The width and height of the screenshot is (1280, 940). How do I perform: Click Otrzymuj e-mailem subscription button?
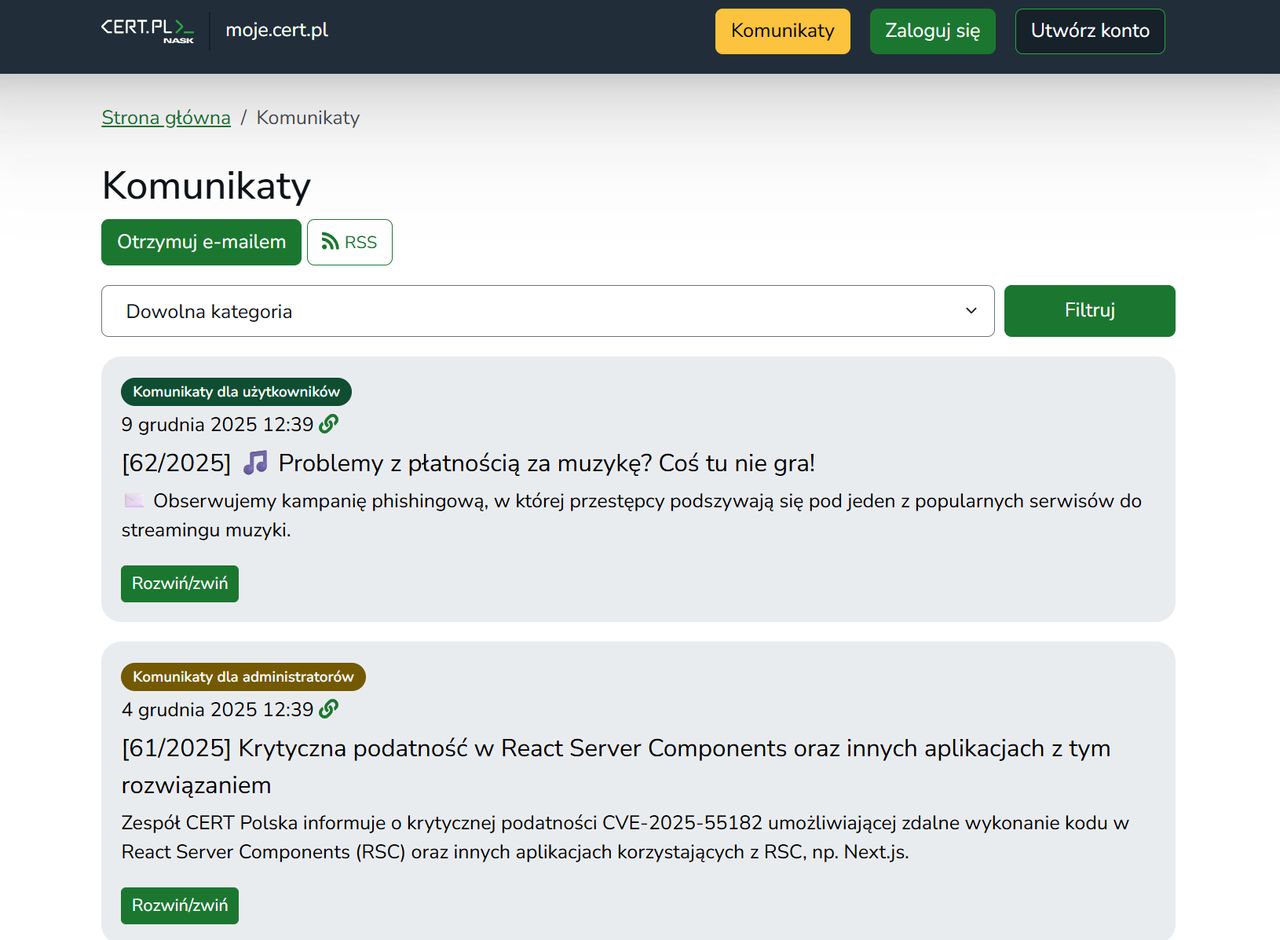click(x=201, y=242)
